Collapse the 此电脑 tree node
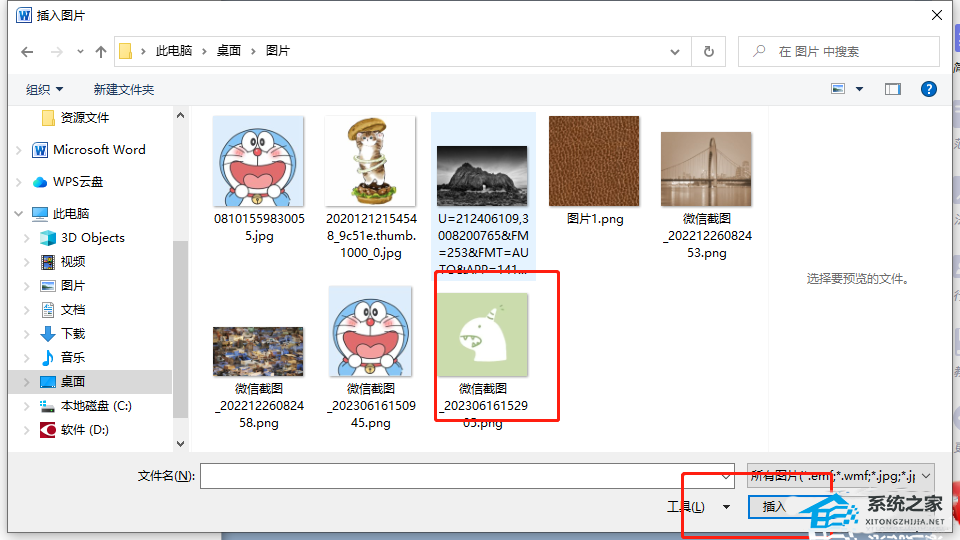960x540 pixels. pos(18,214)
